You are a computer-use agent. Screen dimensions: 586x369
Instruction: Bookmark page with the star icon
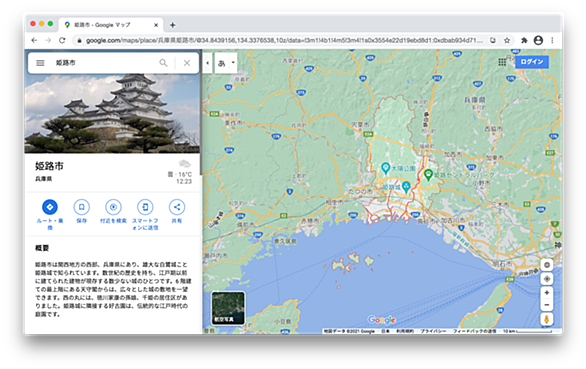click(507, 40)
